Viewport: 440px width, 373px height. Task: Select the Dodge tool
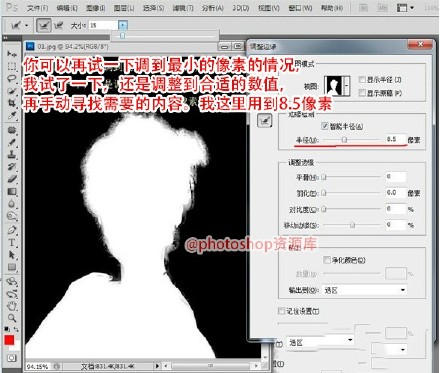(x=12, y=216)
